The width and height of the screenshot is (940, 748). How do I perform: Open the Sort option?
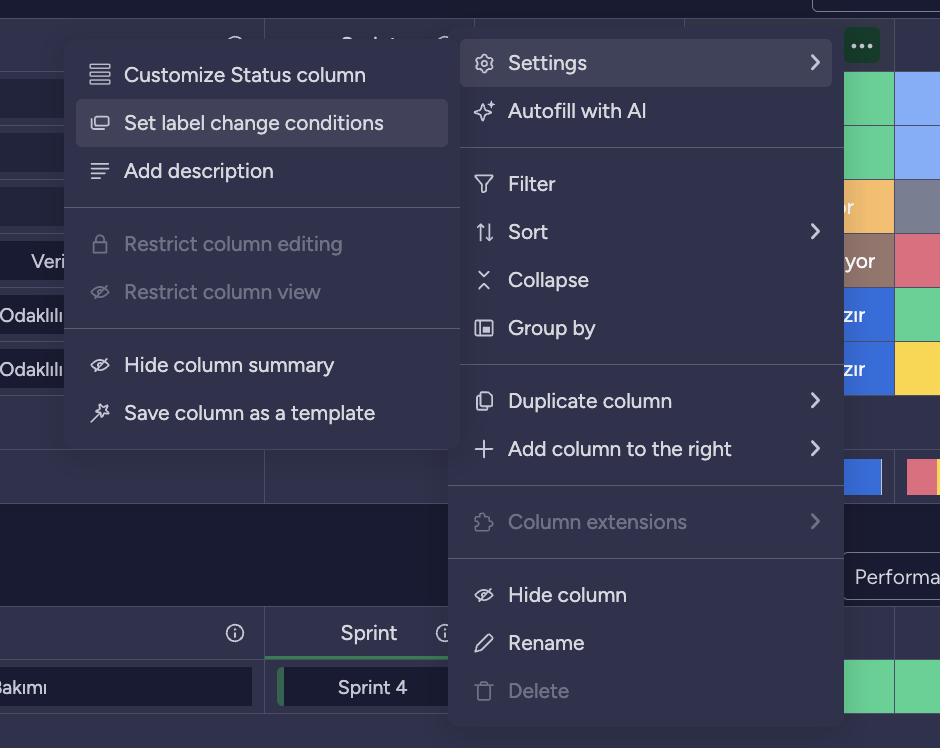(646, 231)
